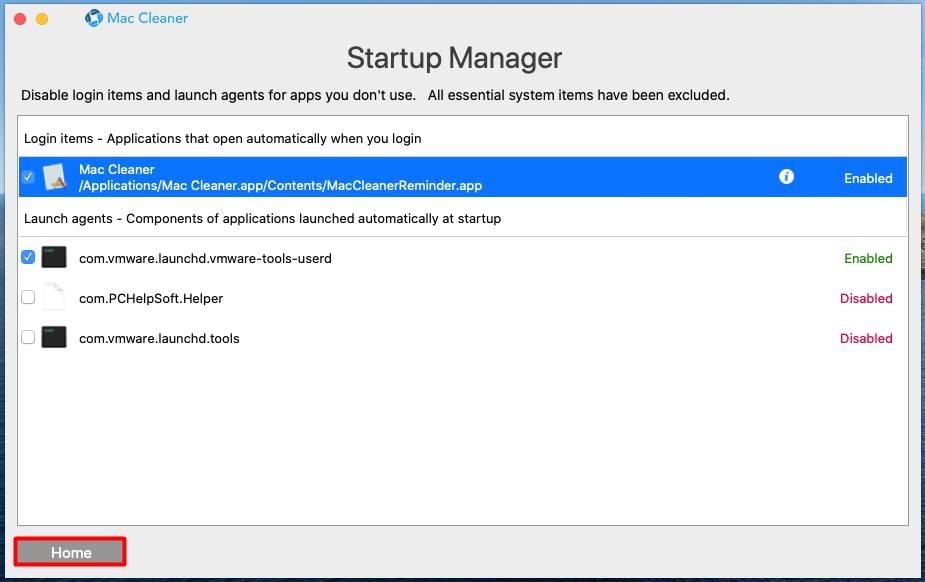Click the info icon on Mac Cleaner row
Screen dimensions: 925x582
786,176
